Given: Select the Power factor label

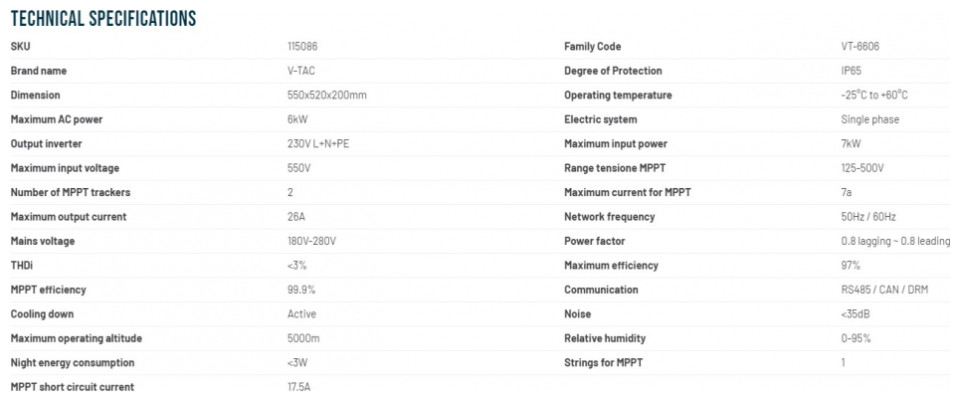Looking at the screenshot, I should click(x=595, y=241).
